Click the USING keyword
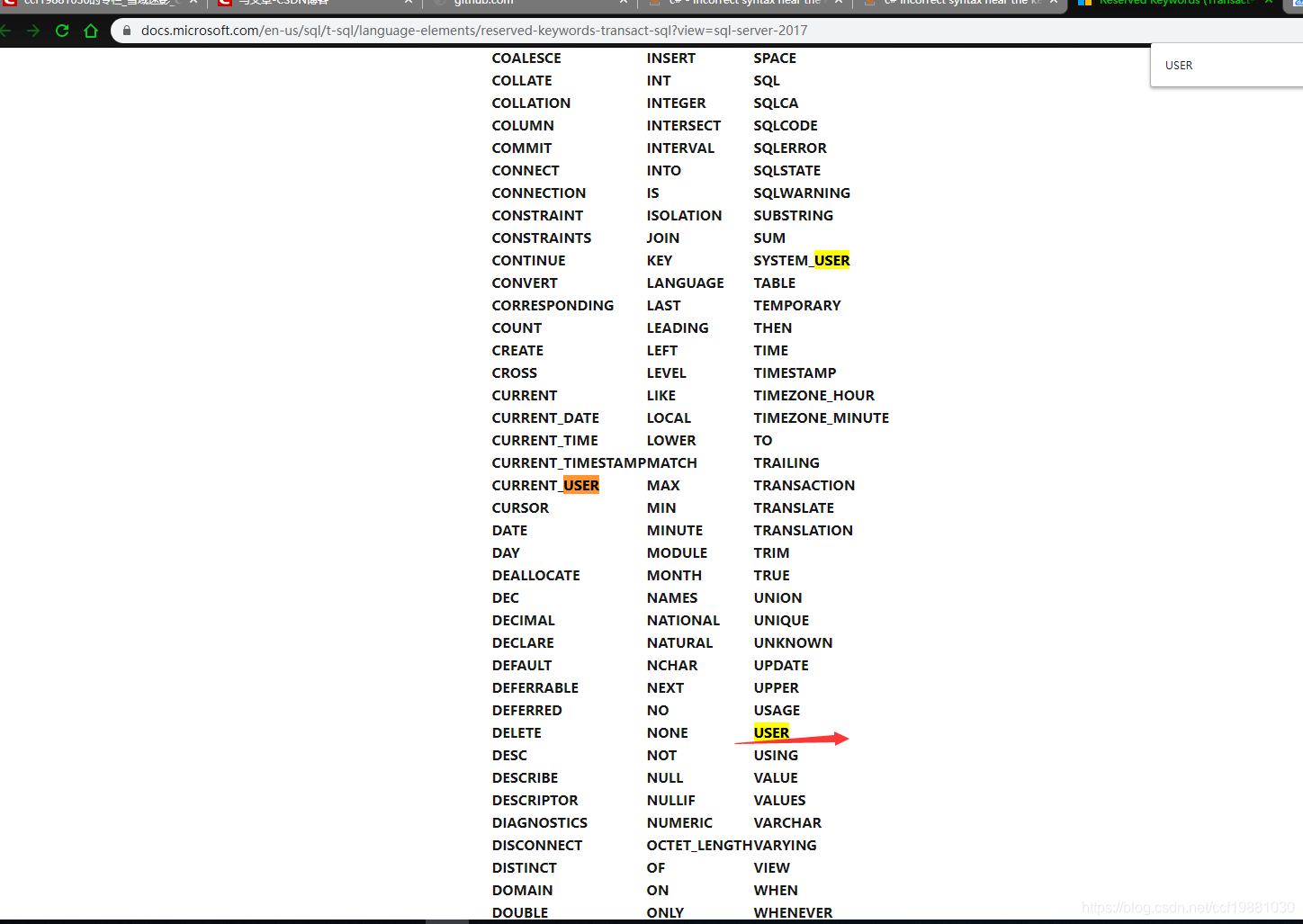1303x924 pixels. [776, 756]
